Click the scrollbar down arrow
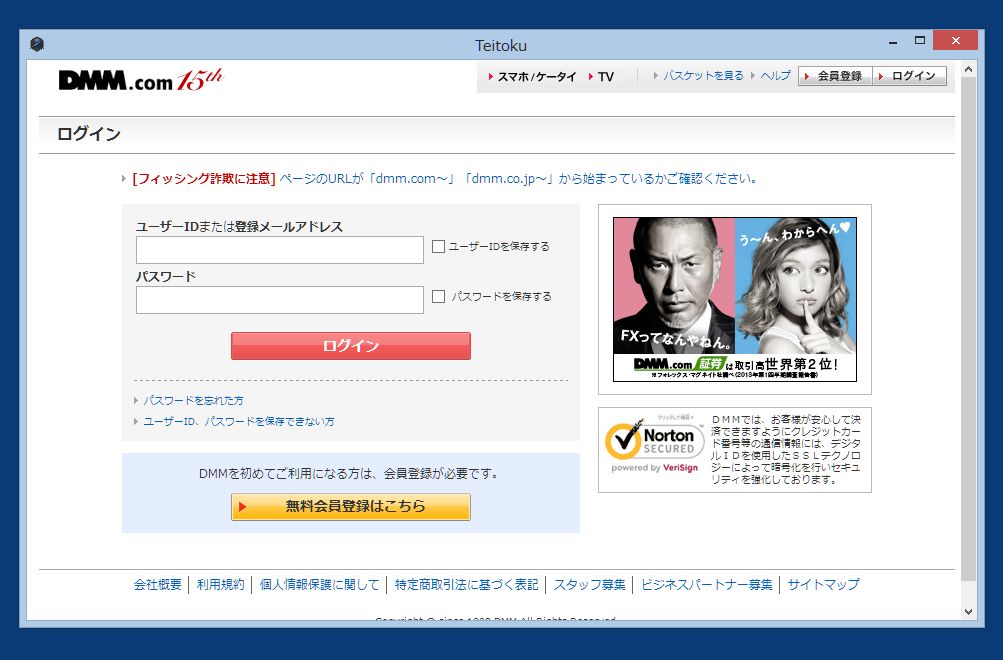1003x660 pixels. point(968,611)
